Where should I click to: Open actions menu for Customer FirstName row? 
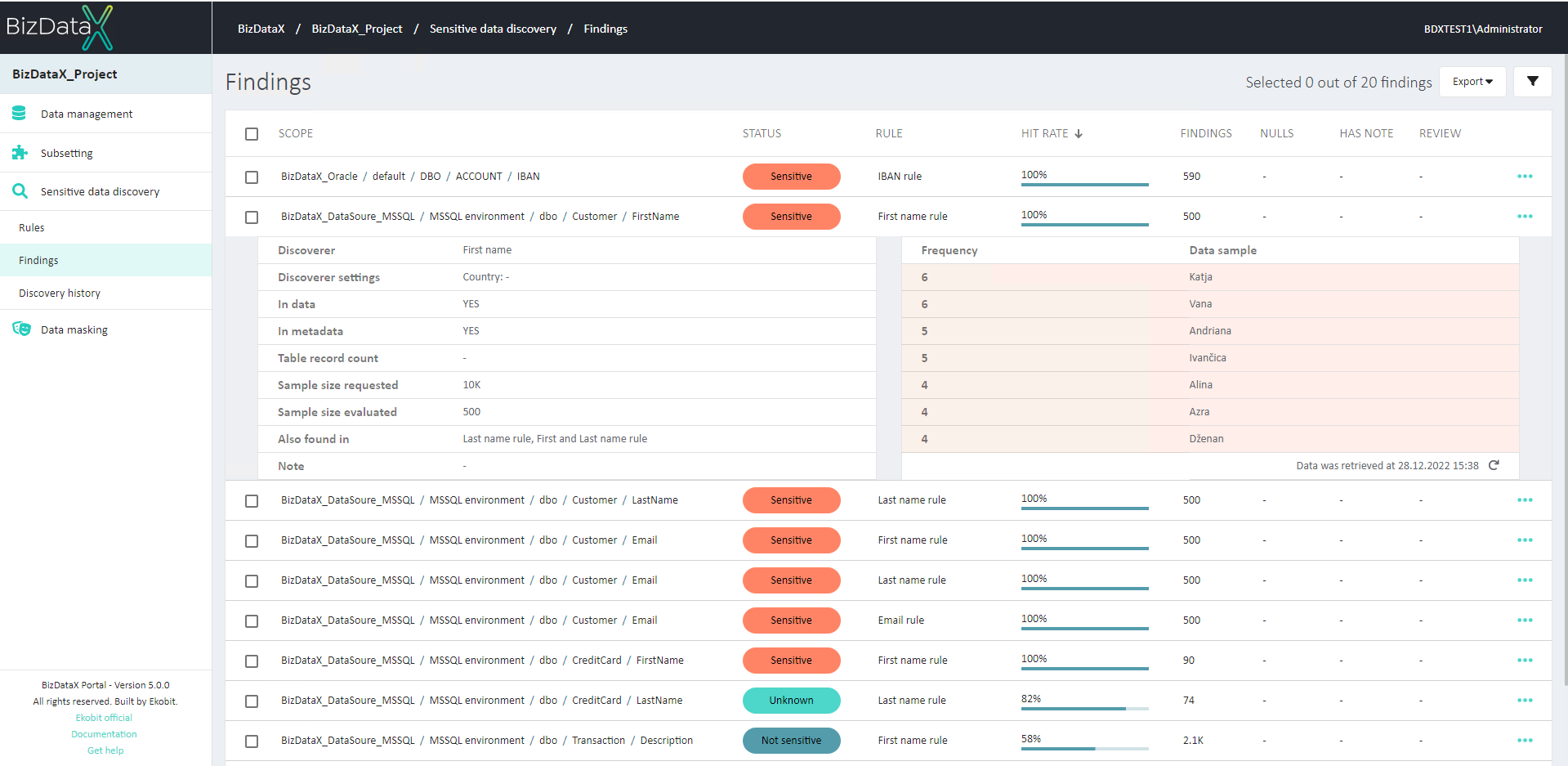point(1525,217)
